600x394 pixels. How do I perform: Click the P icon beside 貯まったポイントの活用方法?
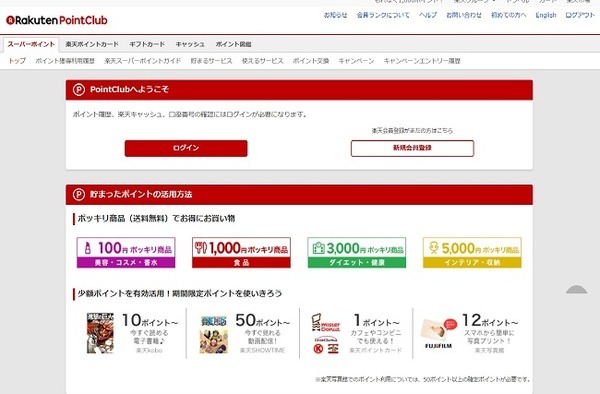pos(79,194)
